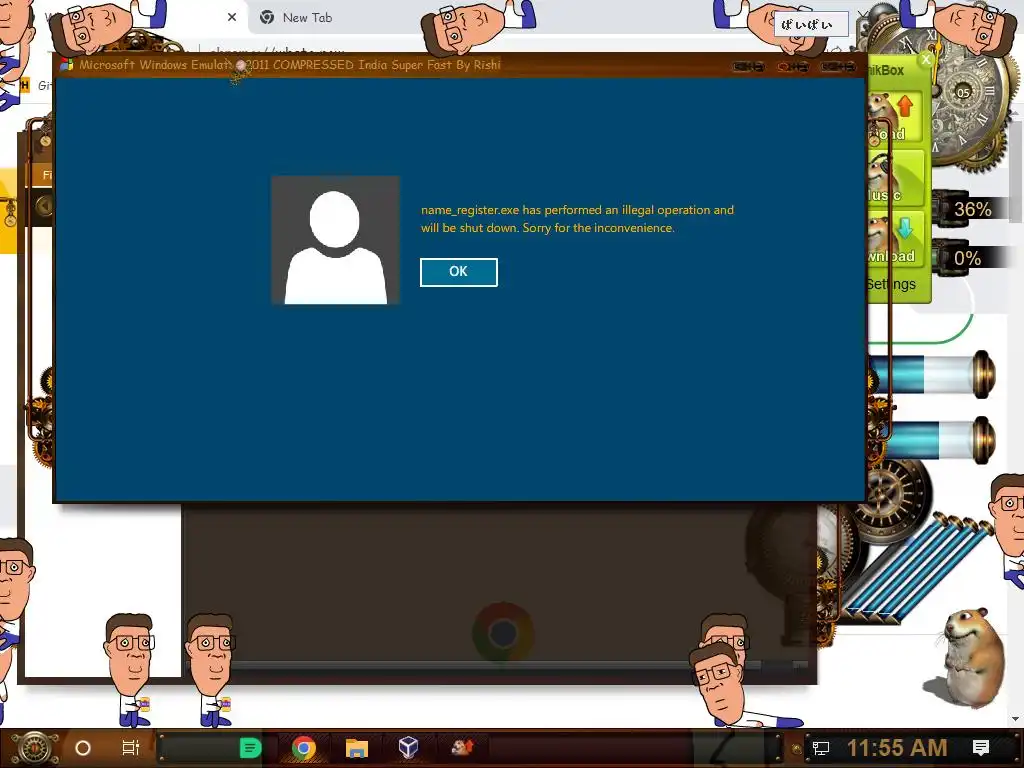The height and width of the screenshot is (768, 1024).
Task: Close the green box widget with the X
Action: pyautogui.click(x=925, y=60)
